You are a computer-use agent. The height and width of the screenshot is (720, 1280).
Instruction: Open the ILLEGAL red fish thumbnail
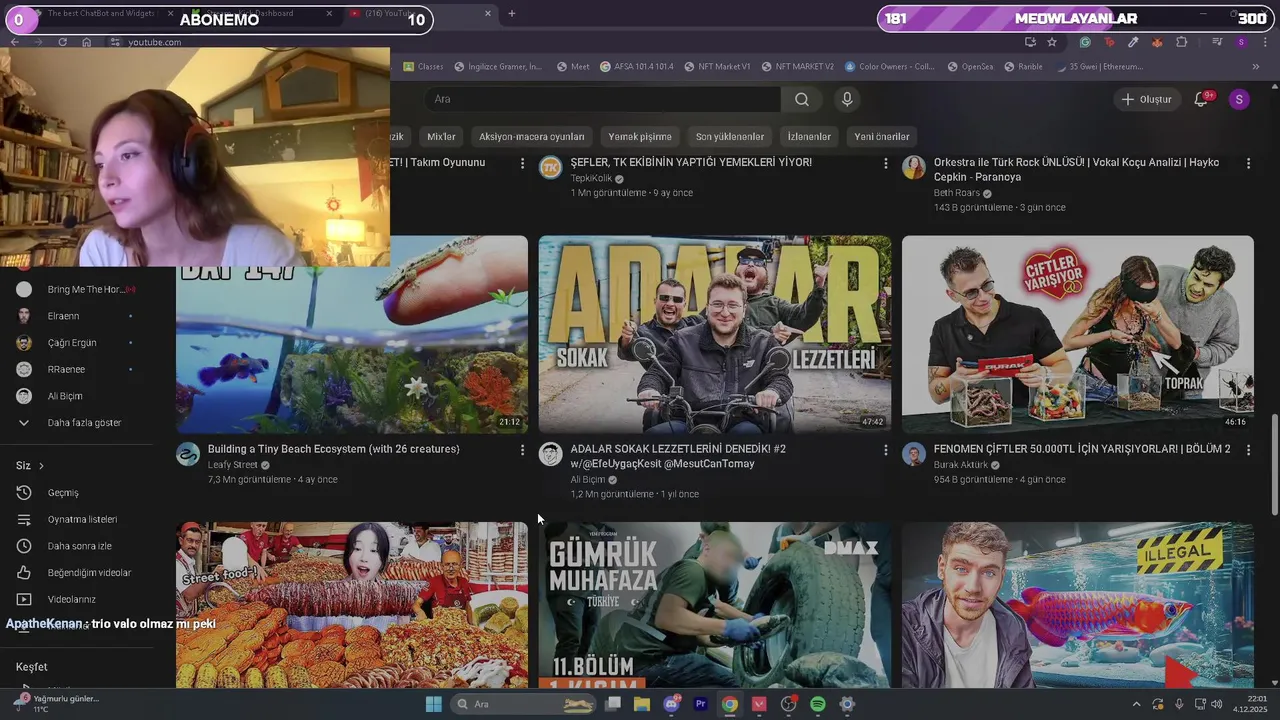1078,605
